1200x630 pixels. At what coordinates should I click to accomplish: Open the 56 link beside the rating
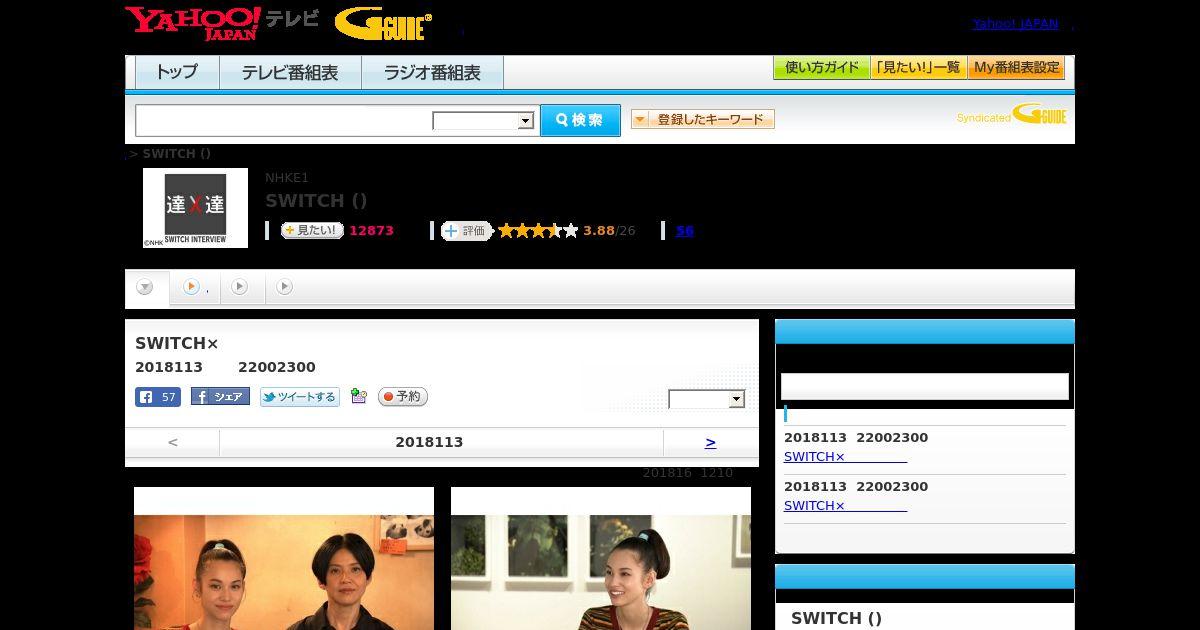684,231
